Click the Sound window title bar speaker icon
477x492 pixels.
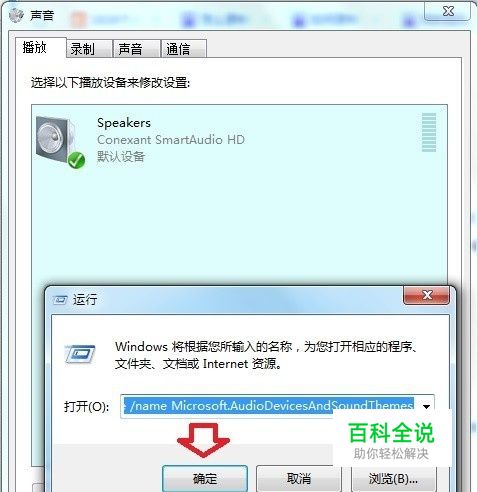16,15
